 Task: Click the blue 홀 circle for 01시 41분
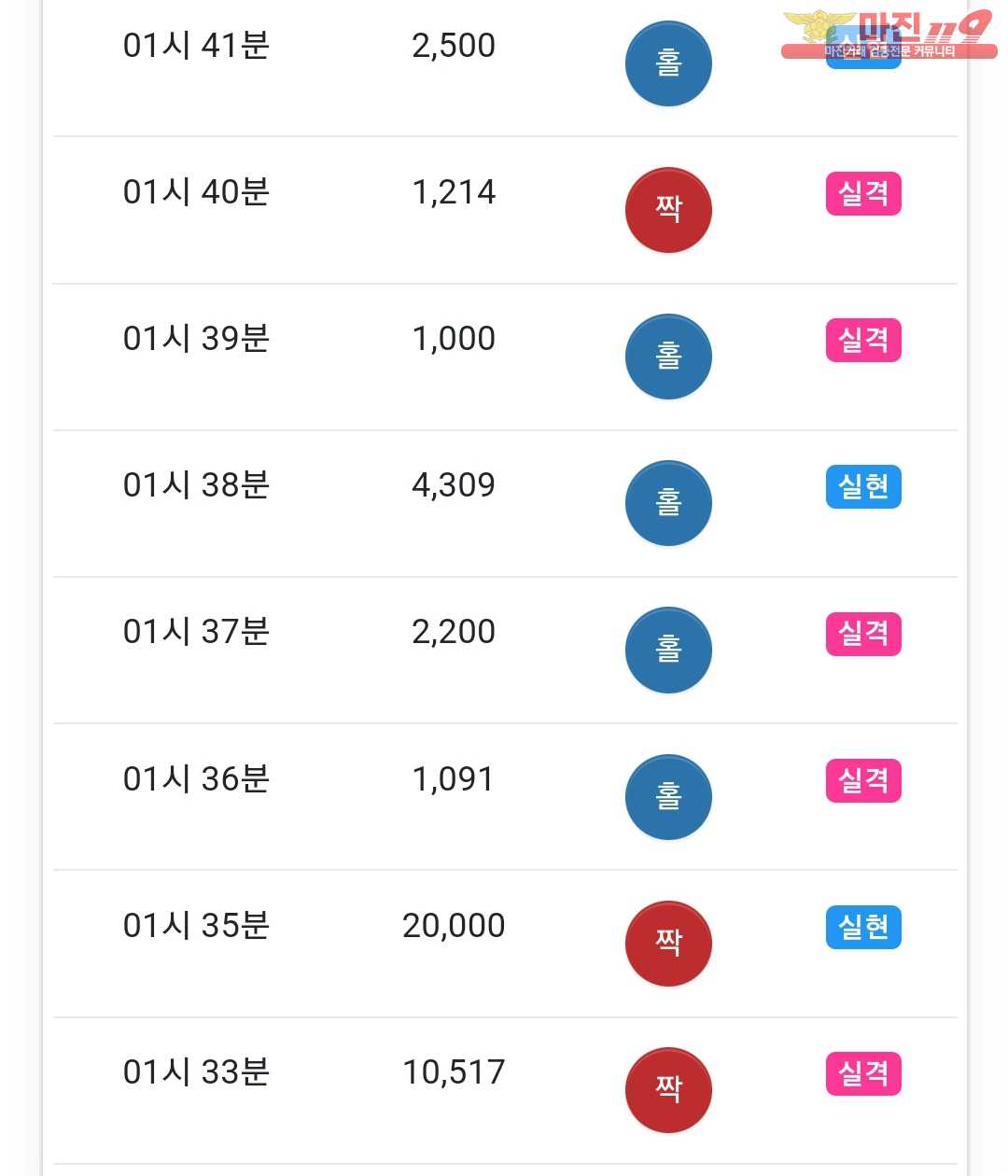(668, 63)
